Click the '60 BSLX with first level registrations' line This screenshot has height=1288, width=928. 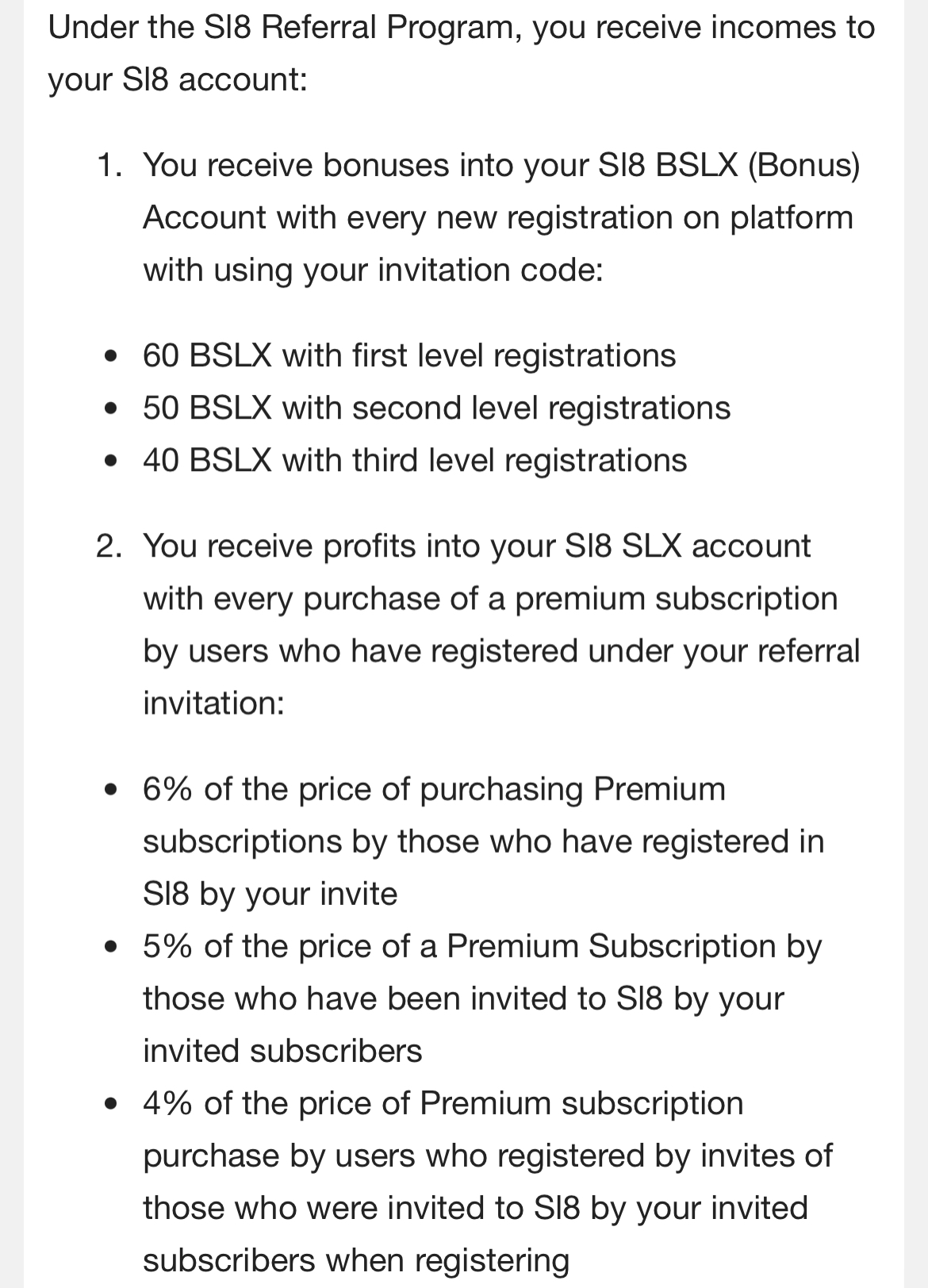click(x=408, y=355)
